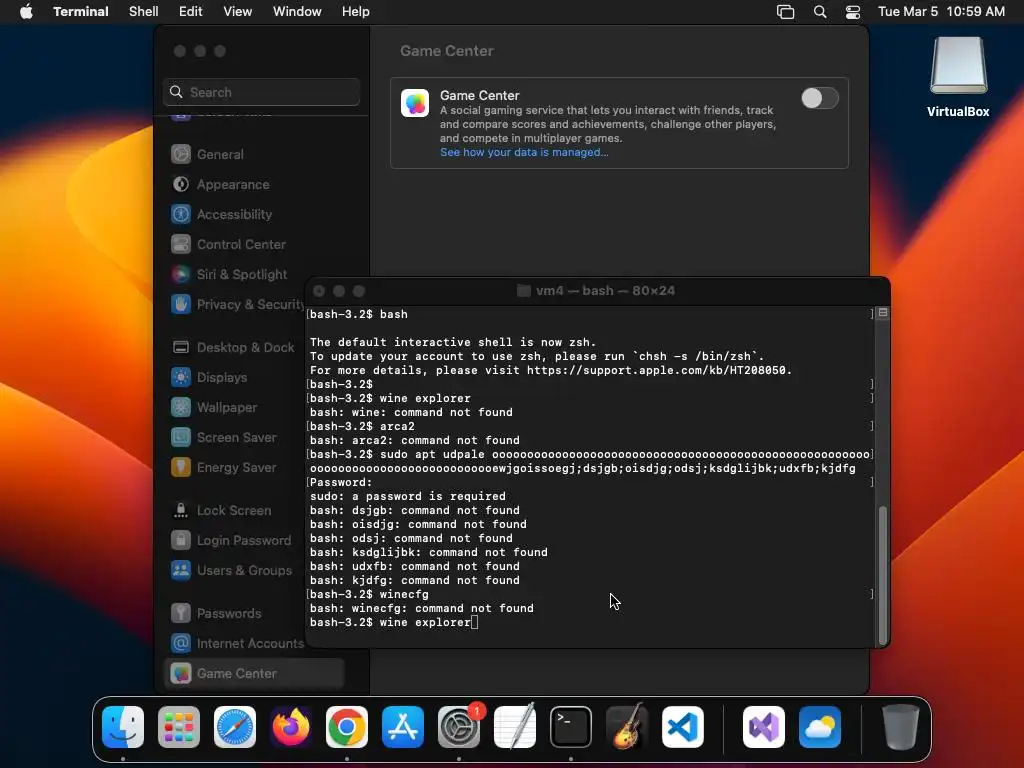1024x768 pixels.
Task: Open Visual Studio purple icon in Dock
Action: pyautogui.click(x=763, y=727)
